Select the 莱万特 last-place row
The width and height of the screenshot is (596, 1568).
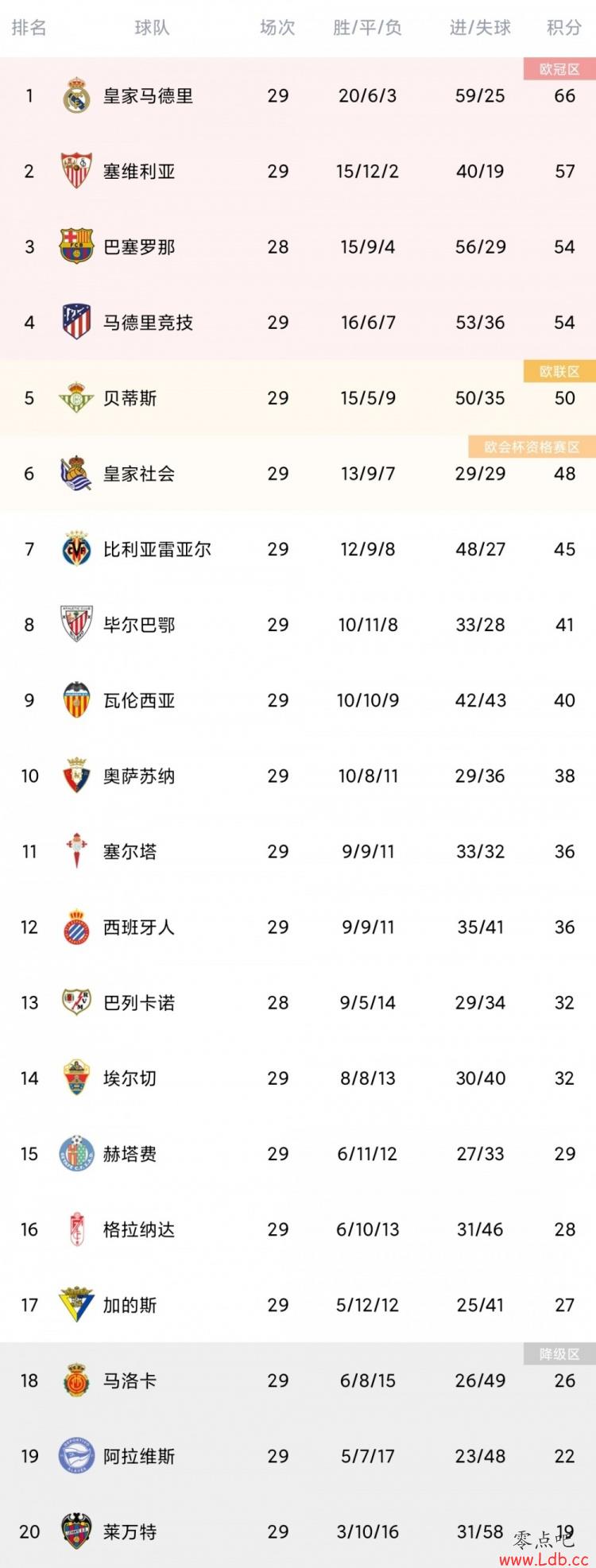coord(298,1531)
